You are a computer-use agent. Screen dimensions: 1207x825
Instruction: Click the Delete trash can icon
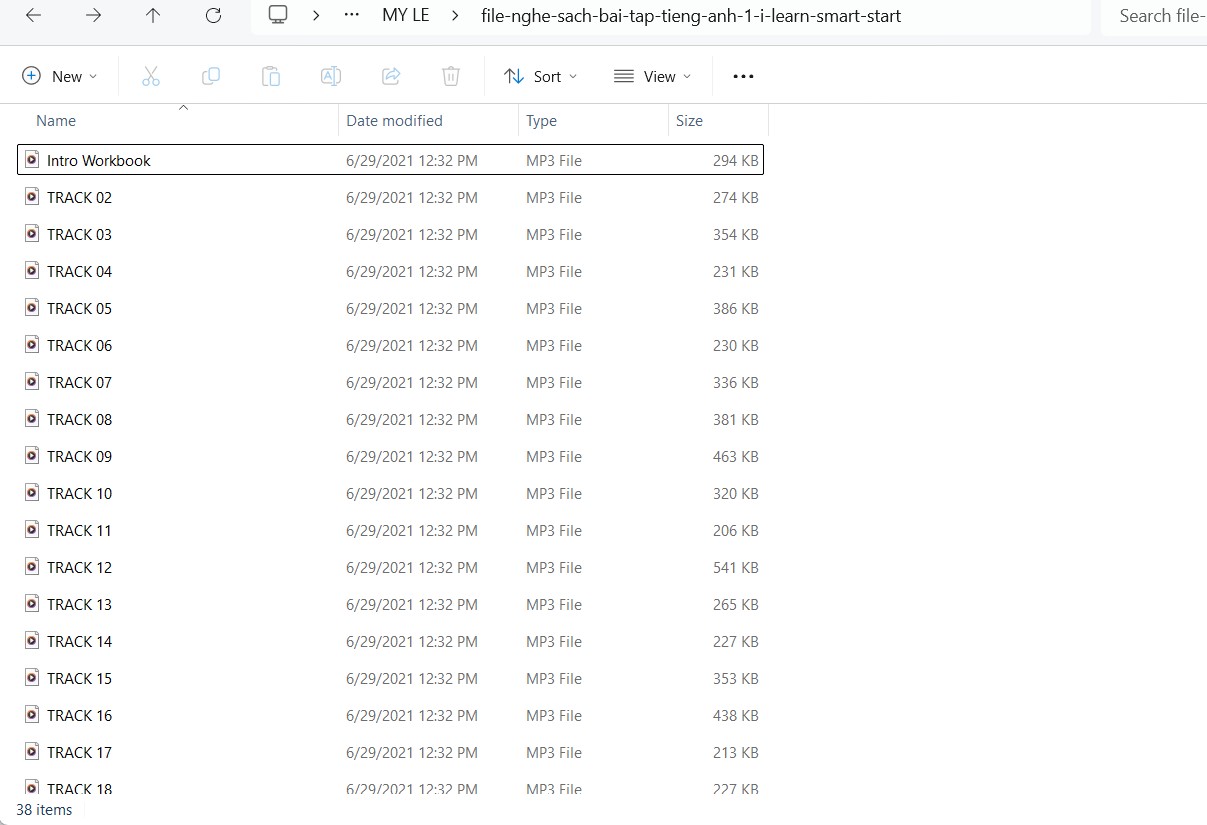coord(451,76)
